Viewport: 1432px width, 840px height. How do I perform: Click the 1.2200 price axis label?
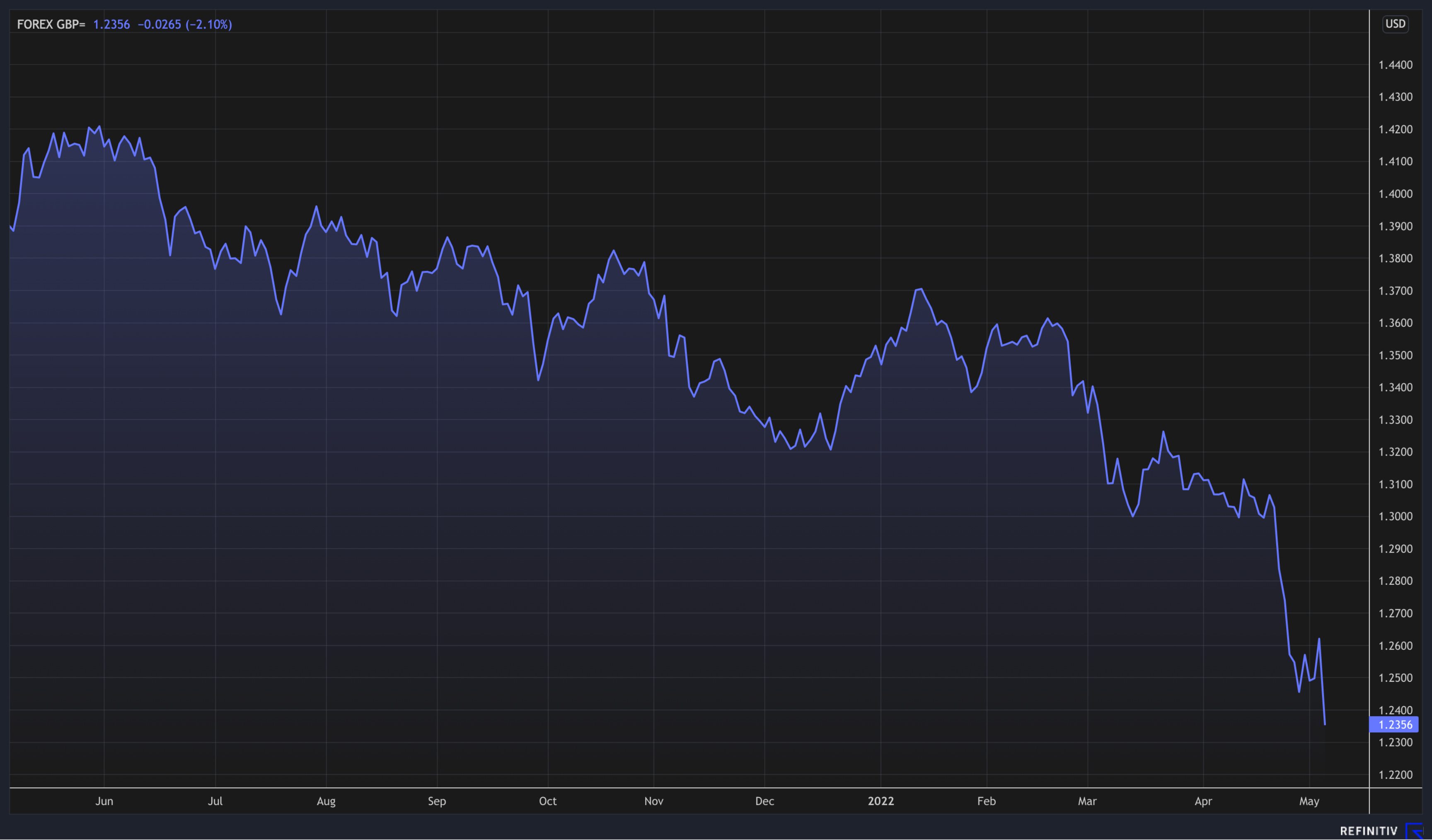tap(1396, 775)
